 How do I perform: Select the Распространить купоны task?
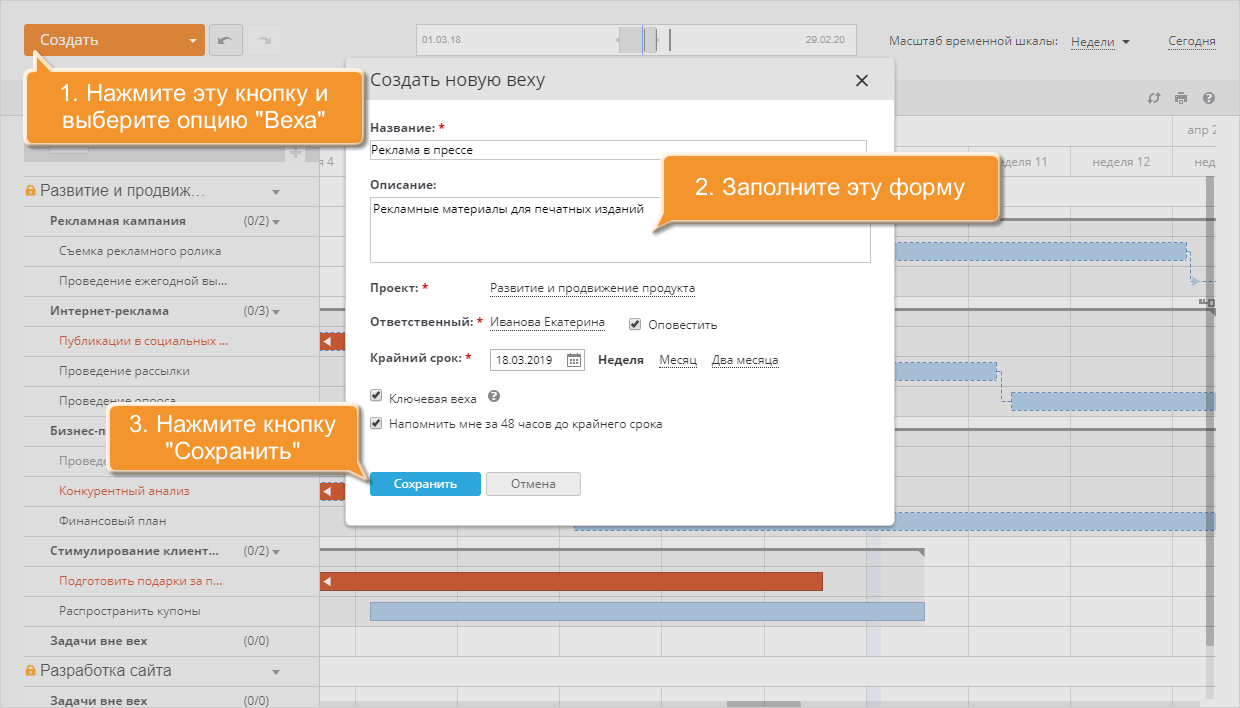click(130, 611)
